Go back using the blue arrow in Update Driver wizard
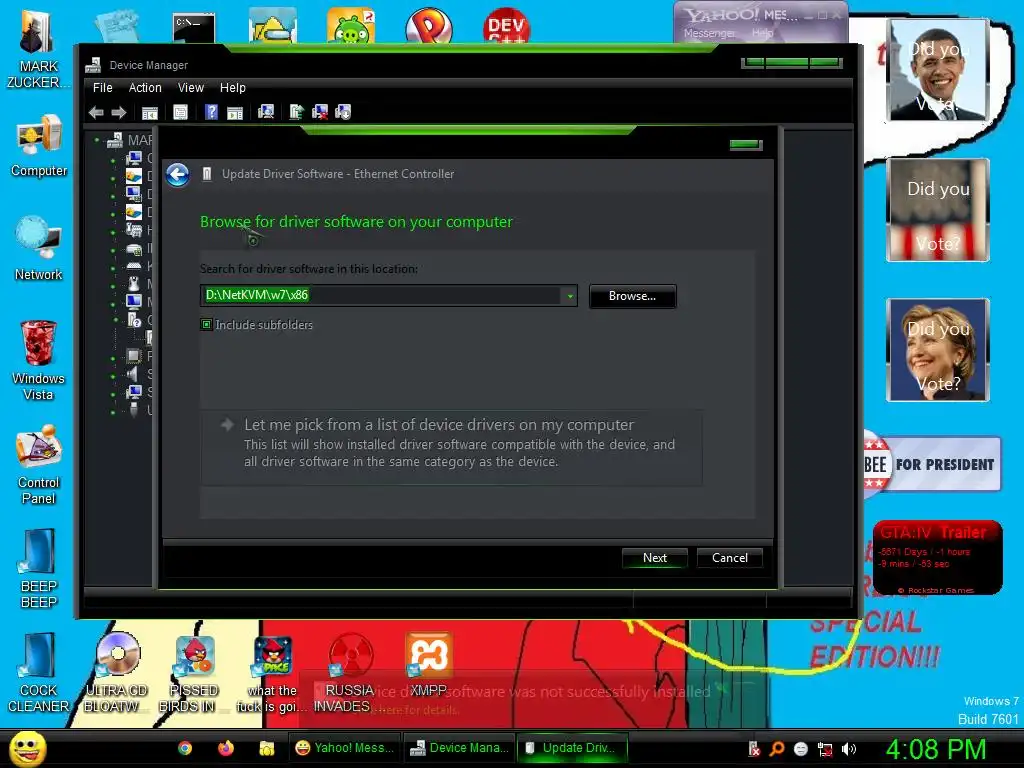 178,175
